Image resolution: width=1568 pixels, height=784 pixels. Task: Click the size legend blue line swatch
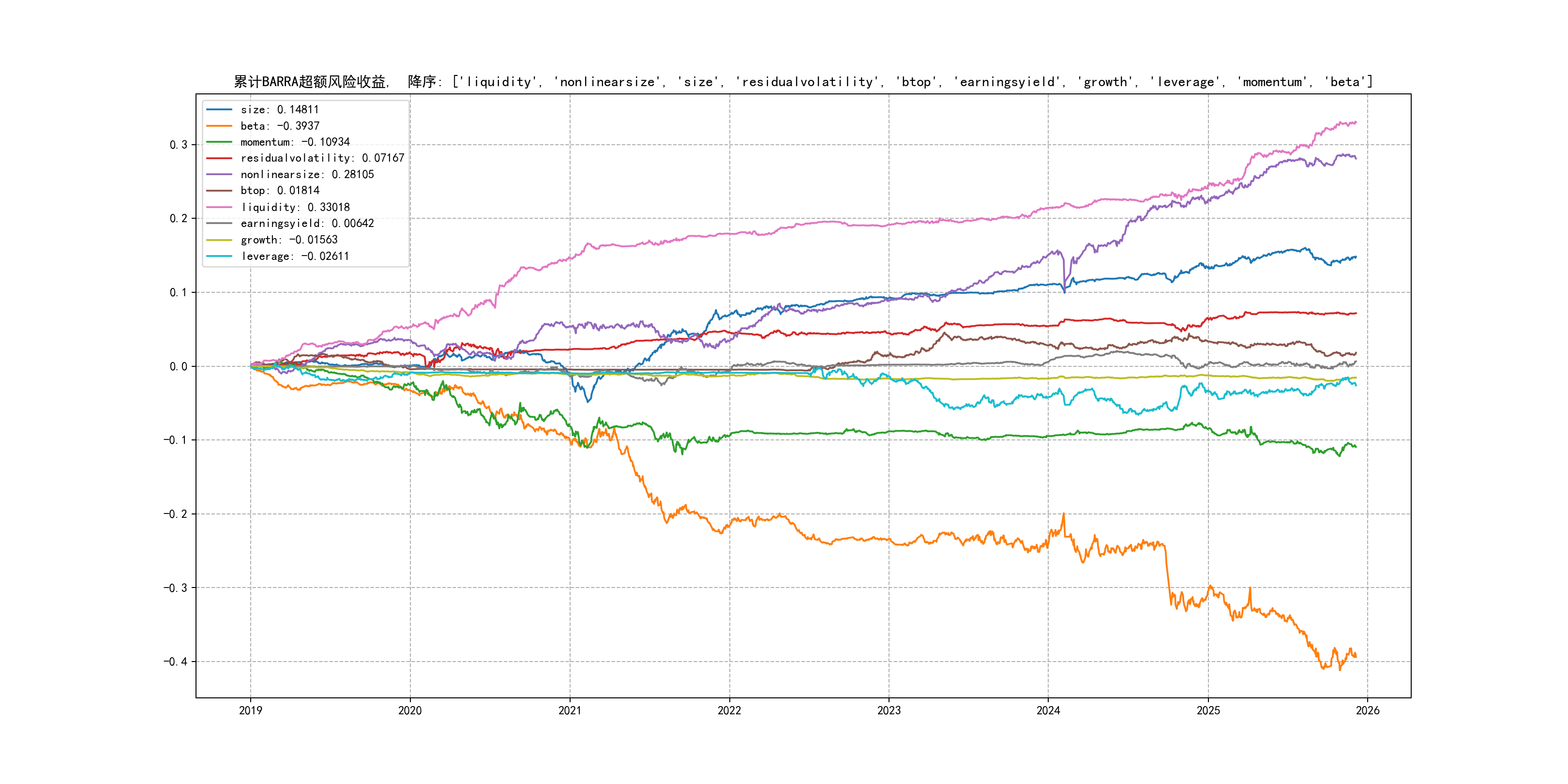(219, 109)
